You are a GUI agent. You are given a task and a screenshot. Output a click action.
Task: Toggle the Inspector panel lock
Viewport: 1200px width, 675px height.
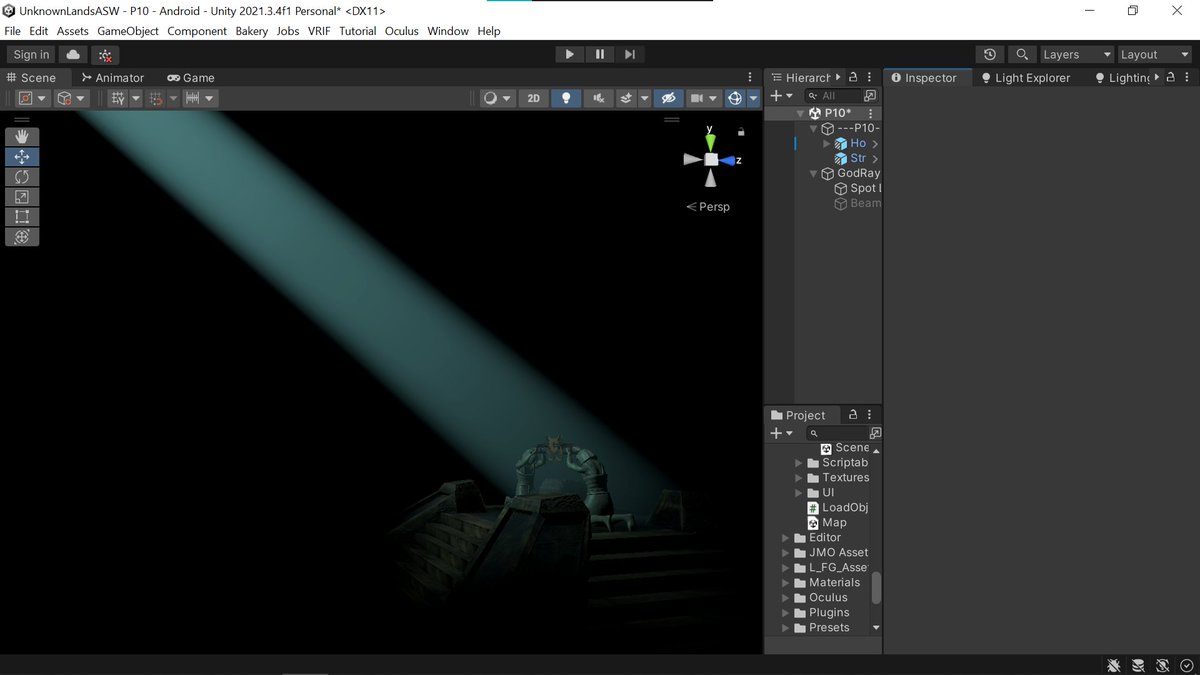click(1170, 77)
